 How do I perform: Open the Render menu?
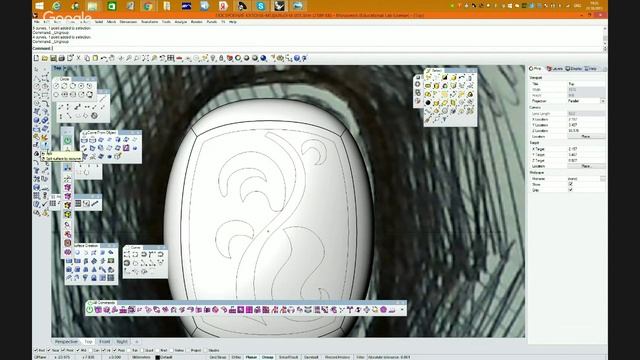[197, 22]
